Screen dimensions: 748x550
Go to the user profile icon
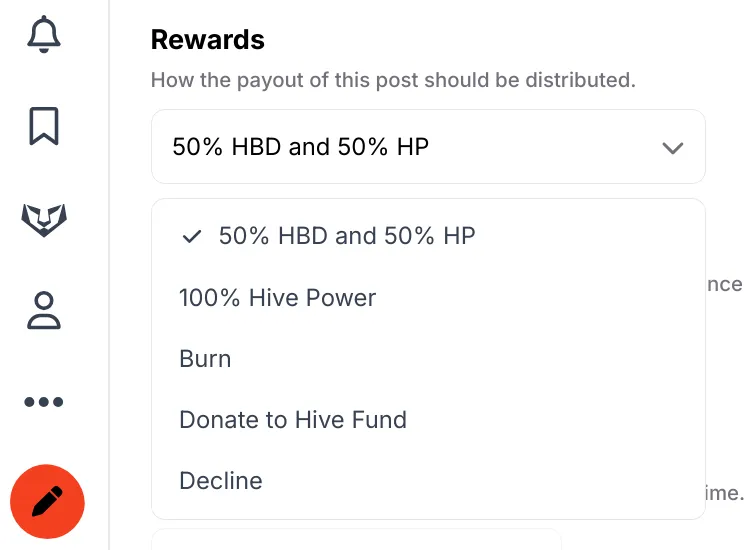tap(44, 311)
